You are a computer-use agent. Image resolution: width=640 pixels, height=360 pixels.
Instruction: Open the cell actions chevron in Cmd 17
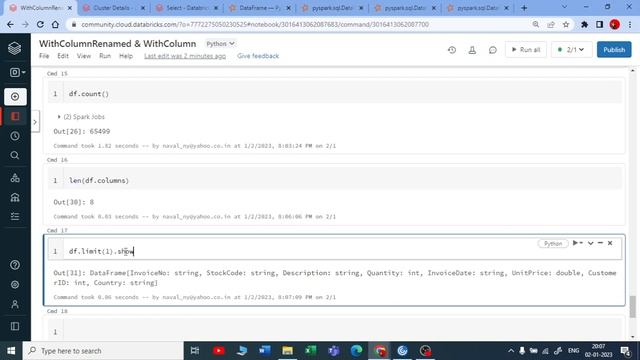click(590, 243)
